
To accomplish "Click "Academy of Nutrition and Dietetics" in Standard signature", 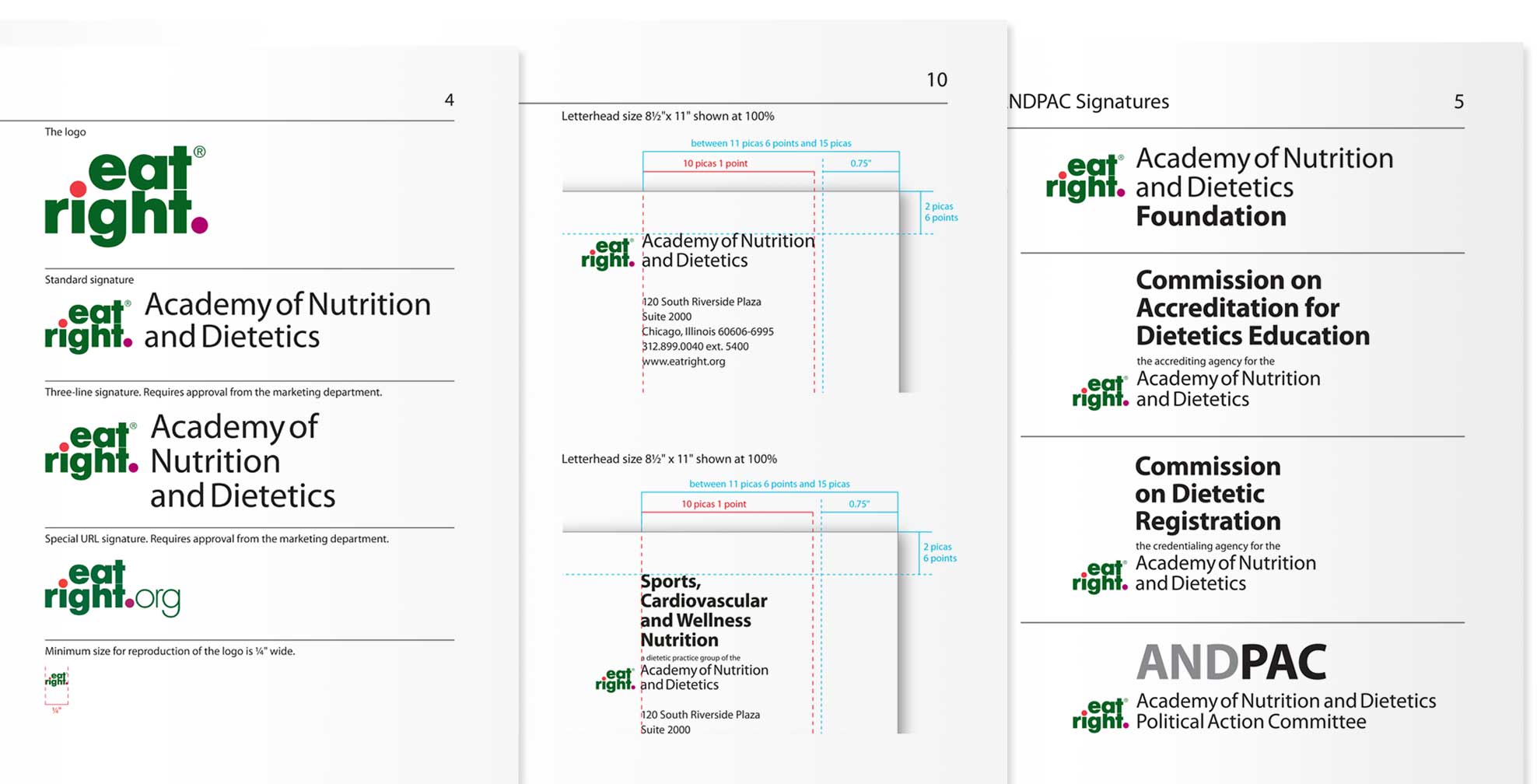I will coord(287,320).
